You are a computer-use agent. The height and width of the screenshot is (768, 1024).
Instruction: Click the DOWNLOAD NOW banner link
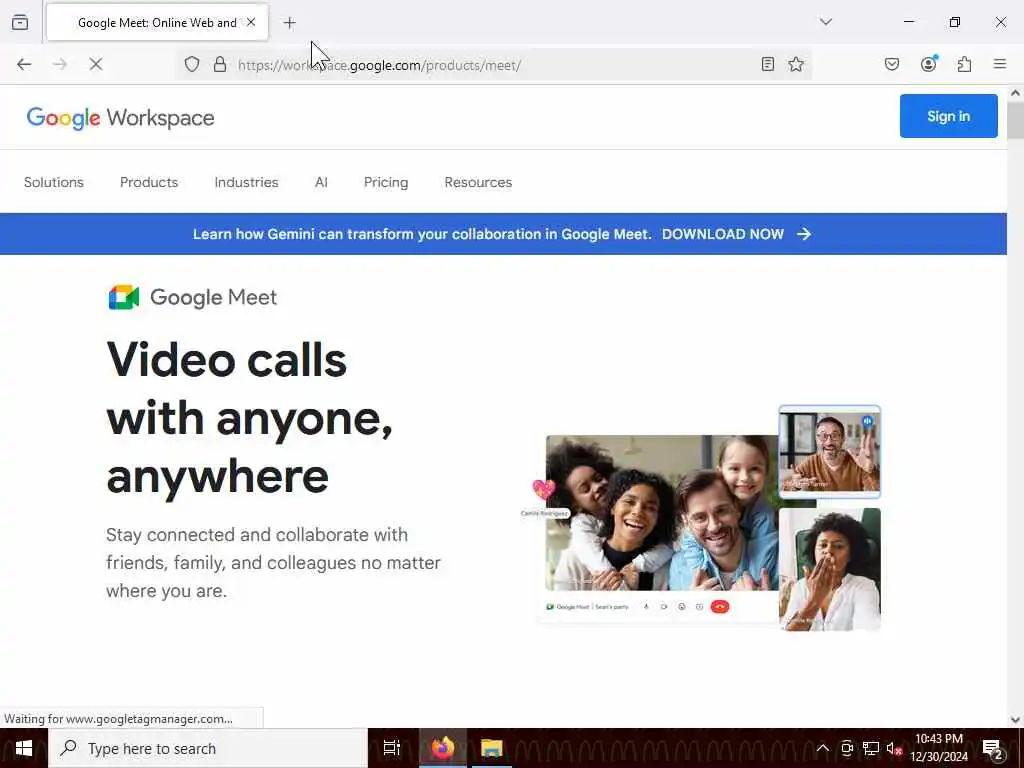click(723, 234)
